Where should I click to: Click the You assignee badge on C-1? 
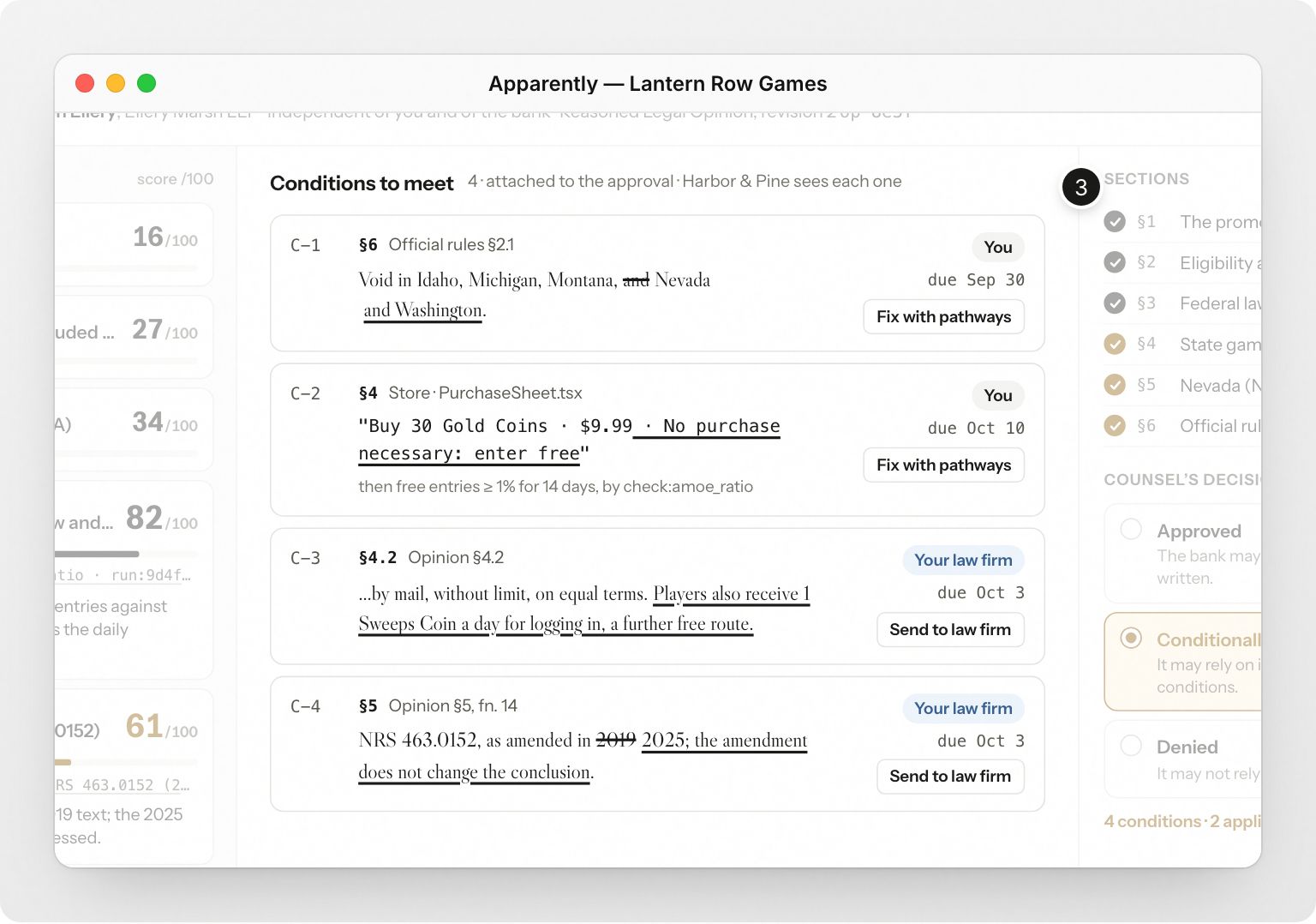(998, 247)
